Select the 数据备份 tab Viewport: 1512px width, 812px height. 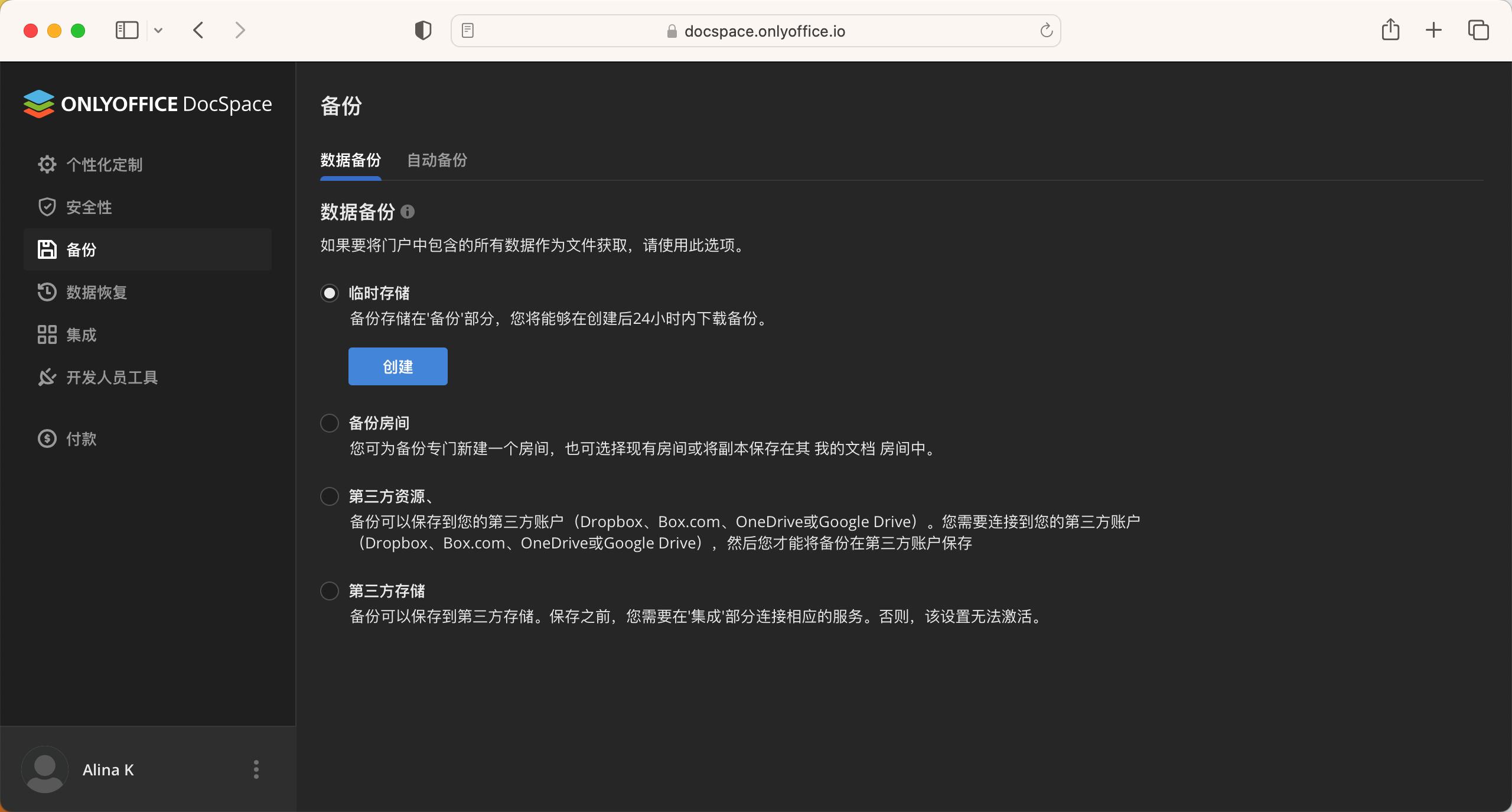tap(350, 160)
